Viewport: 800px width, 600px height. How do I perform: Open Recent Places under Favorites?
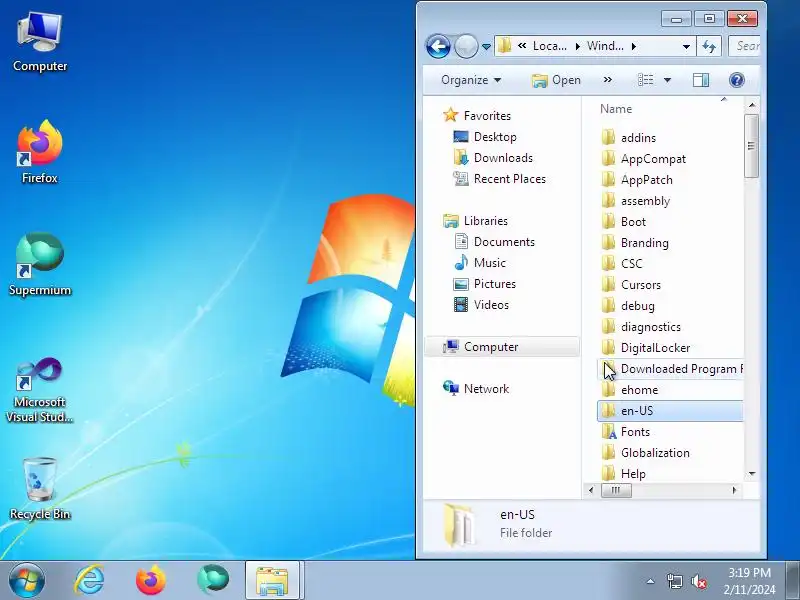tap(510, 179)
